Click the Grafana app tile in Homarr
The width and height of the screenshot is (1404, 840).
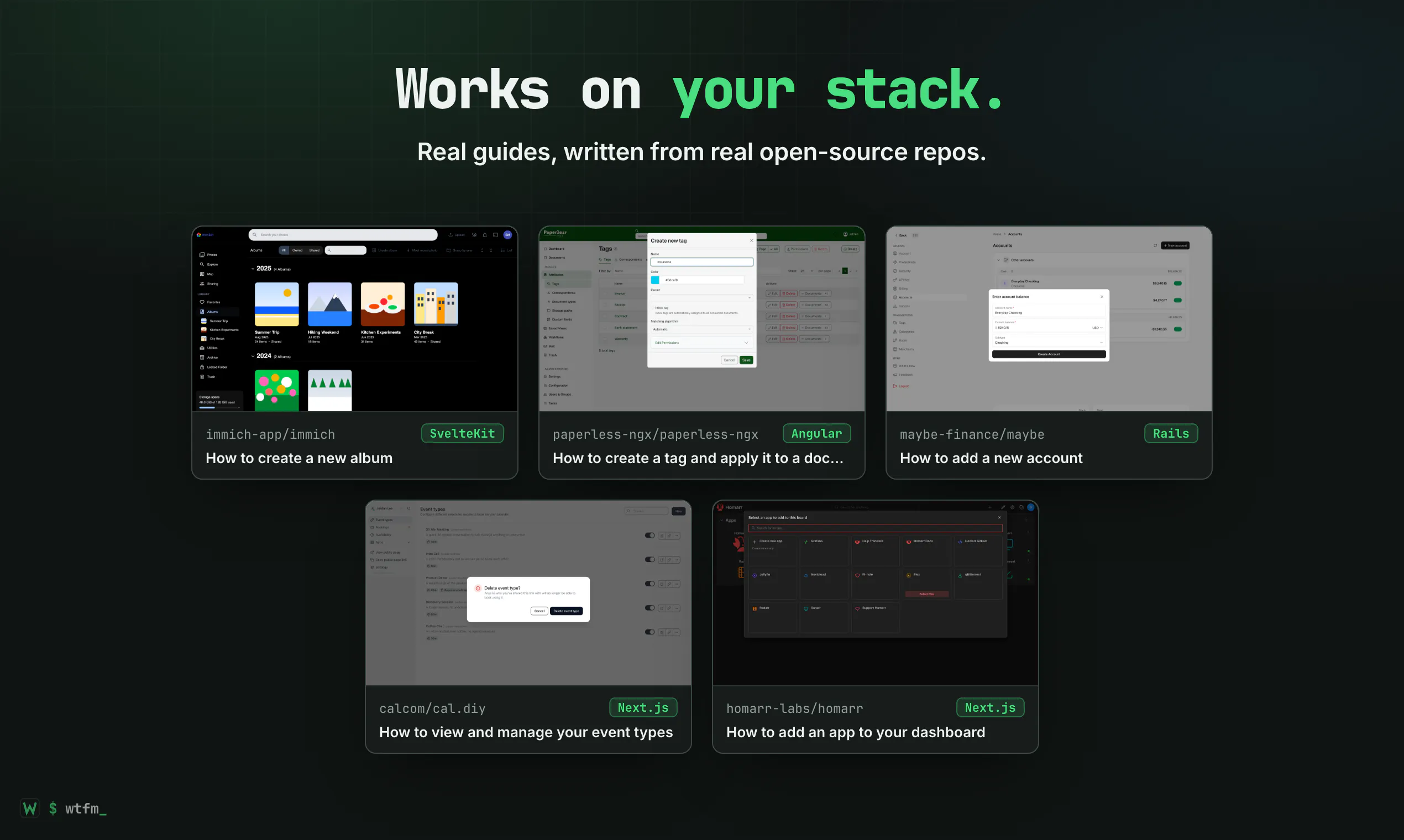(x=824, y=550)
